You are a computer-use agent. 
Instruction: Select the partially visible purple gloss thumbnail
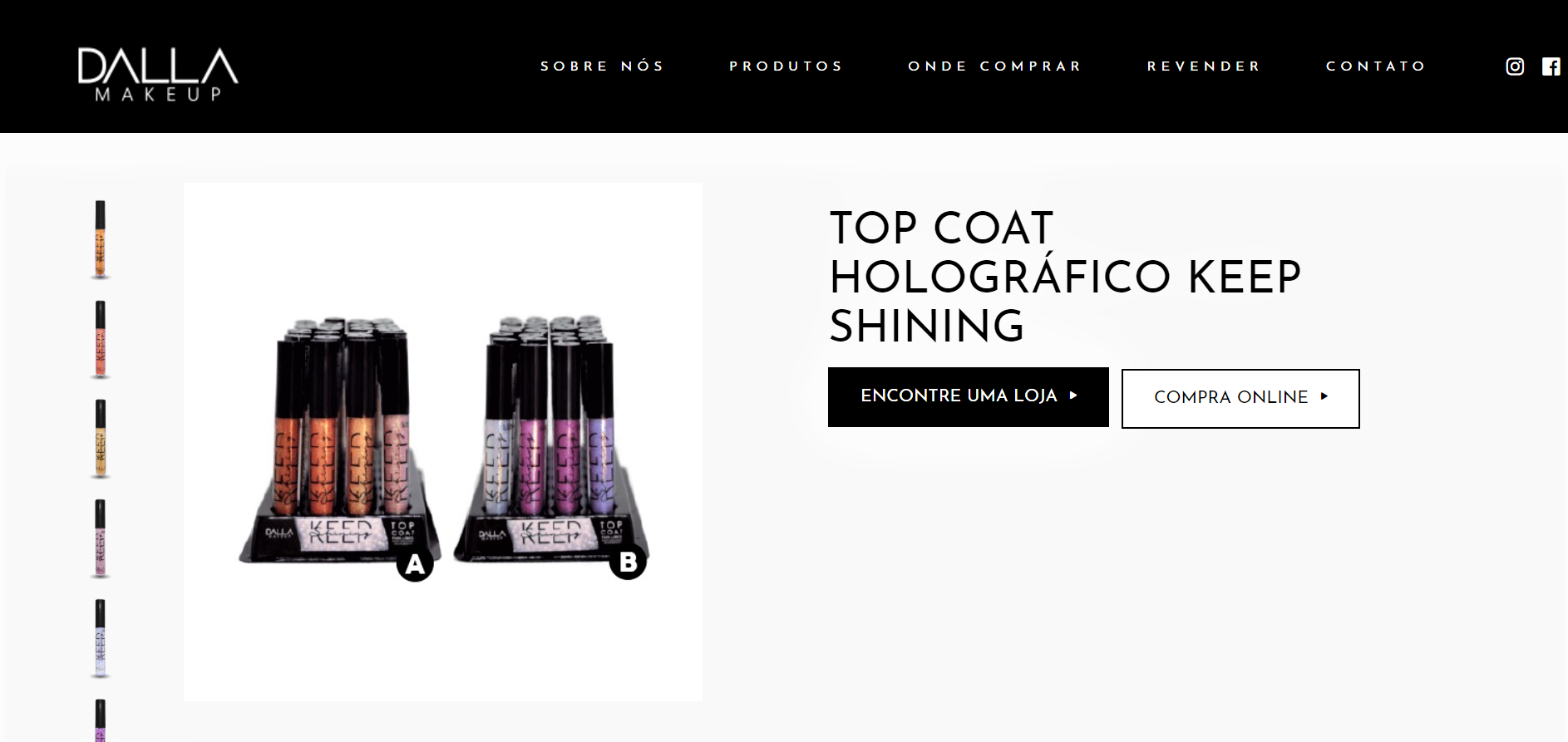point(100,720)
